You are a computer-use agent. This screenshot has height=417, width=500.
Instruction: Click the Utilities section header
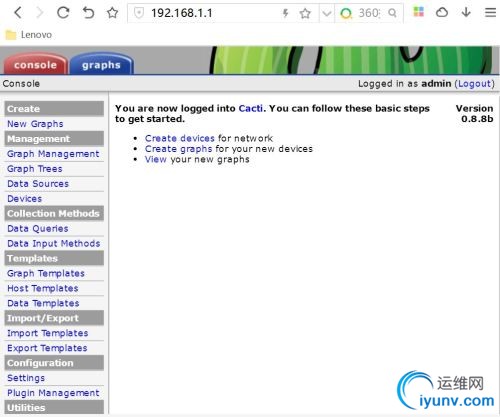[x=54, y=407]
